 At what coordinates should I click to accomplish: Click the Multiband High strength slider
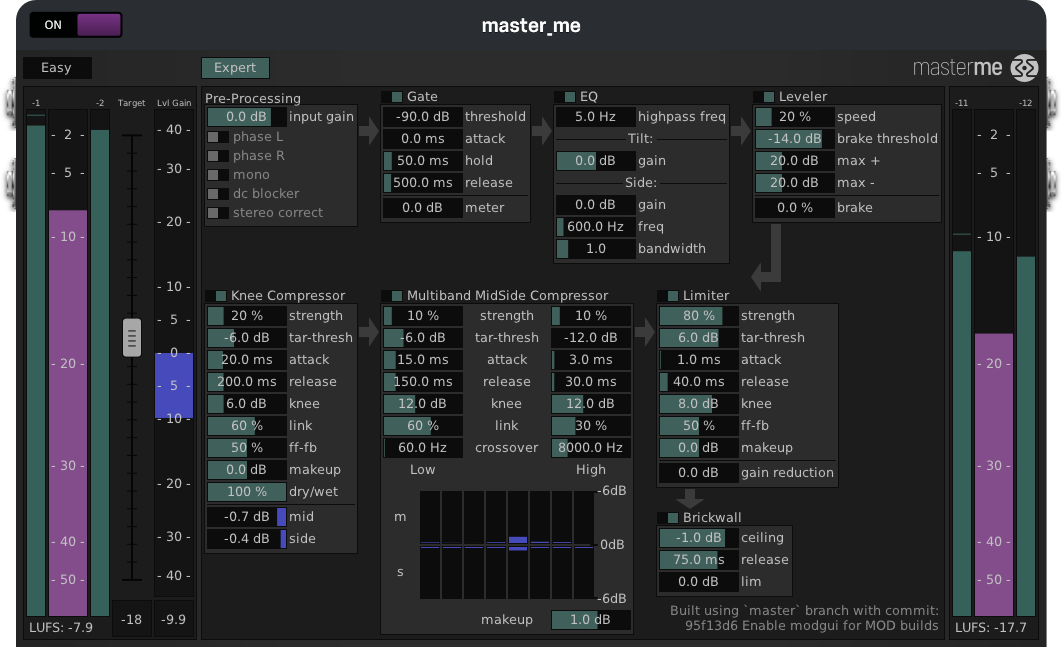[x=591, y=316]
